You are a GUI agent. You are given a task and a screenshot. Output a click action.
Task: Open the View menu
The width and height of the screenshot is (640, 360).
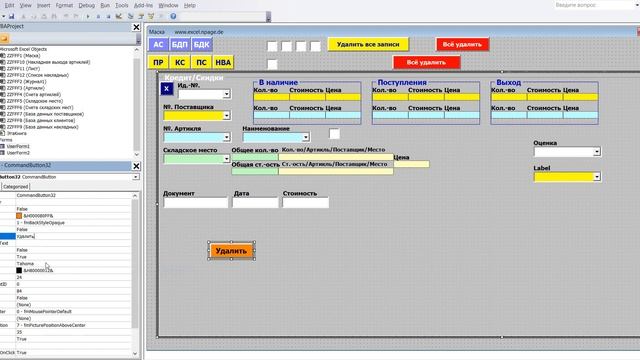coord(25,5)
